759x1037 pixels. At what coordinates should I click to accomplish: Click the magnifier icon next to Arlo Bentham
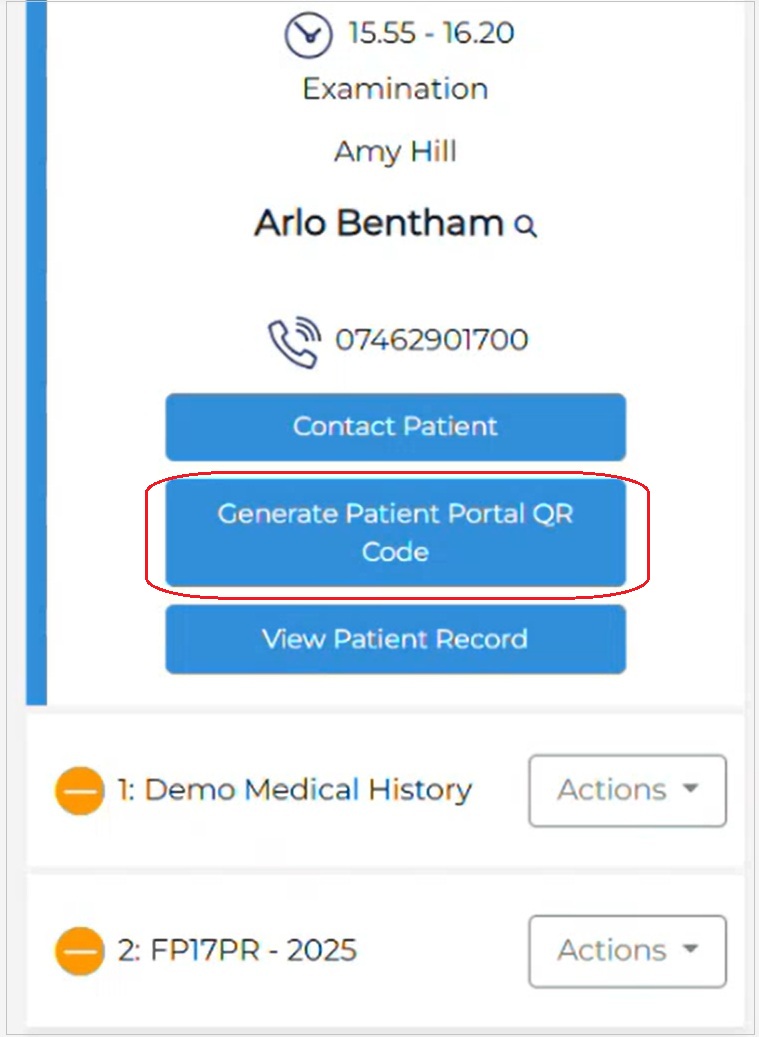[526, 226]
